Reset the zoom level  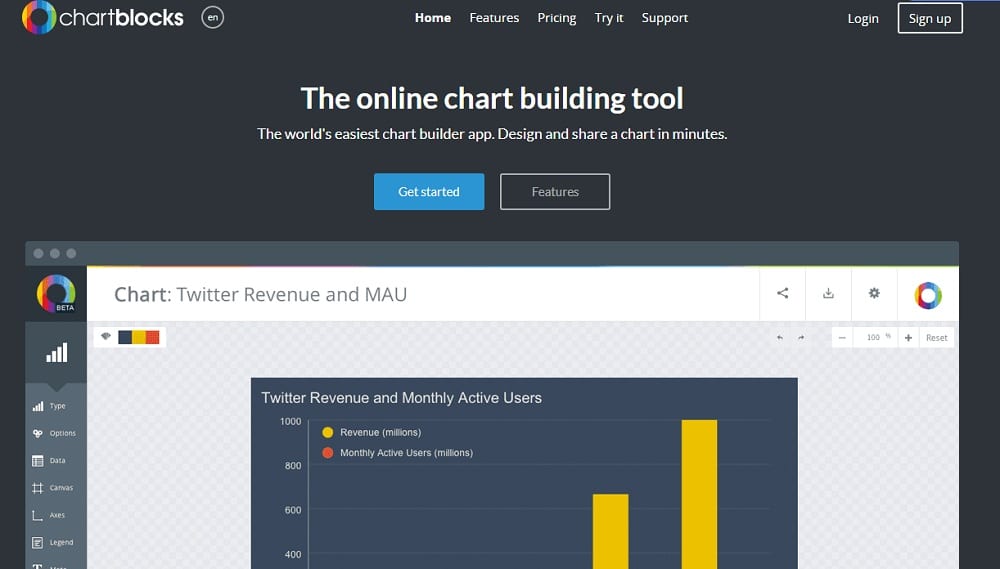(936, 337)
